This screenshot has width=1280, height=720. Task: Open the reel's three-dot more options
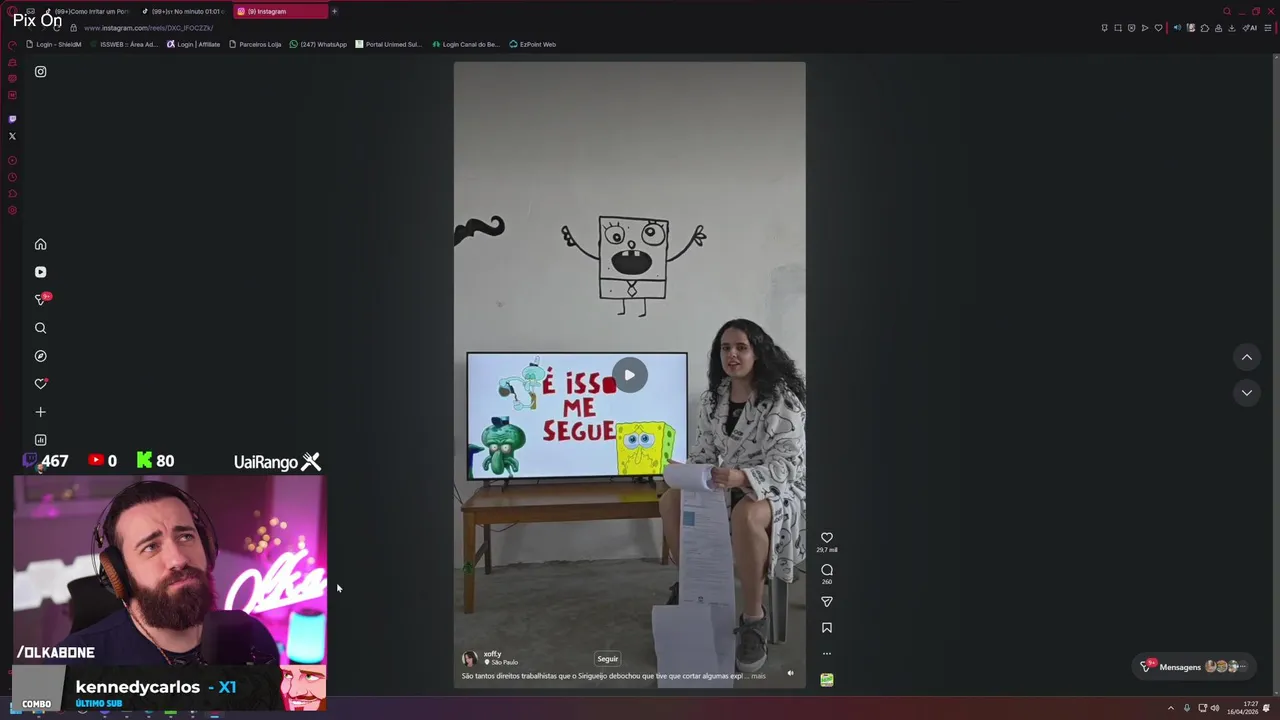(827, 654)
